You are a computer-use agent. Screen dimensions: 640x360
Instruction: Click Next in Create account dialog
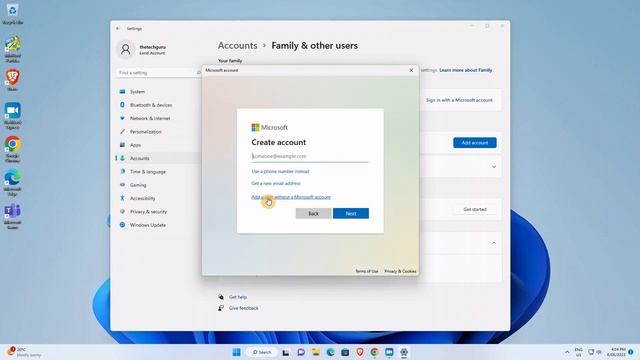[351, 213]
